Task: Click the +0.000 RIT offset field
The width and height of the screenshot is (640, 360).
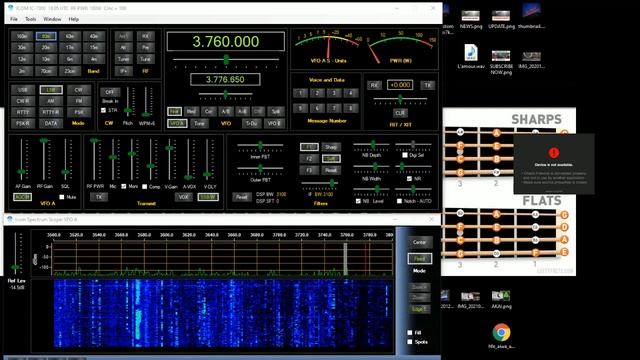Action: click(x=400, y=85)
